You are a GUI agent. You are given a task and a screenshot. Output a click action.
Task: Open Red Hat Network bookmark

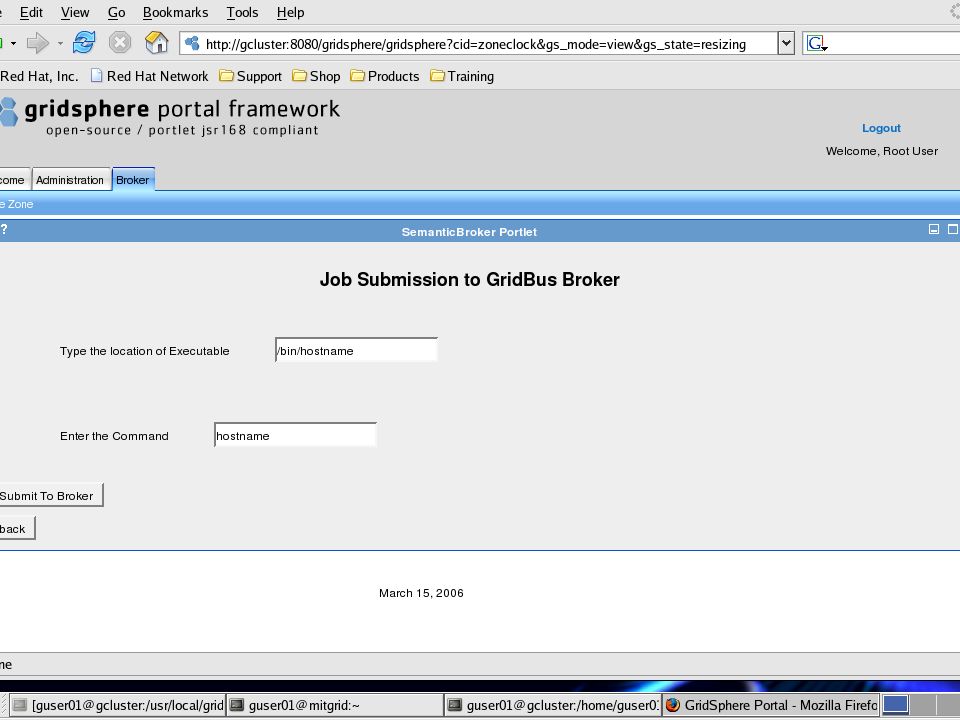(149, 76)
